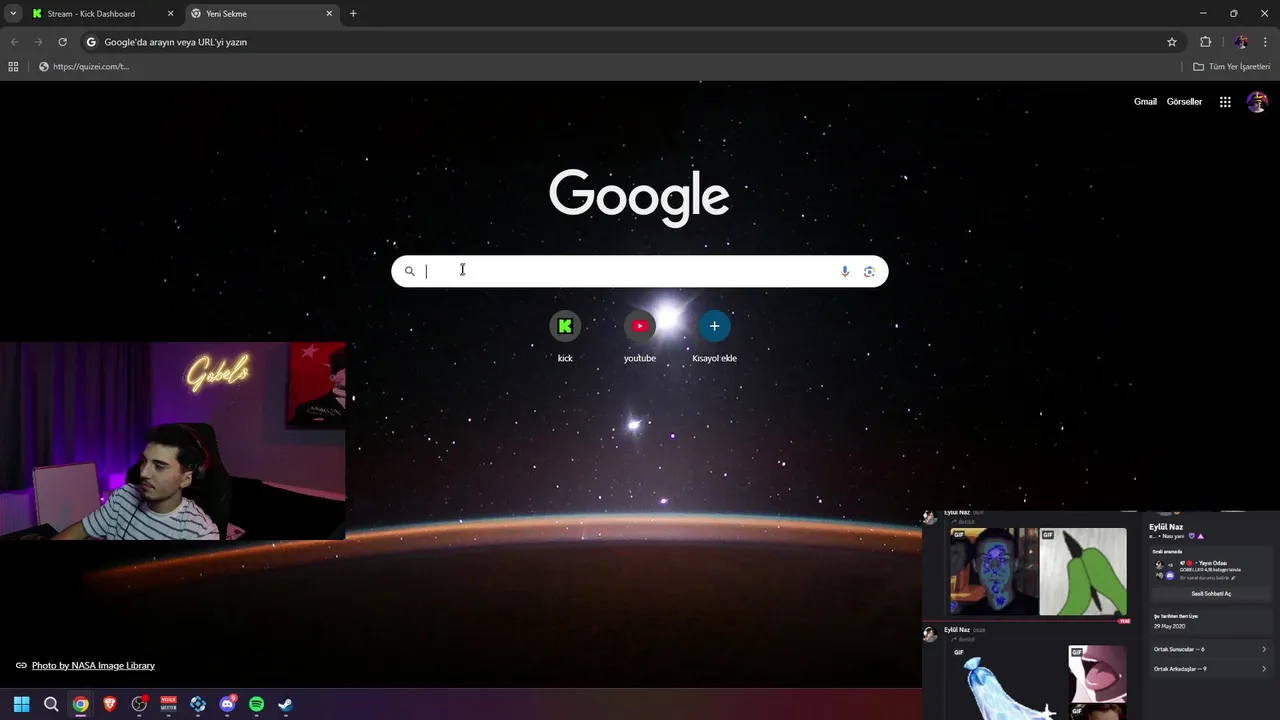
Task: Open the Google apps grid
Action: coord(1225,102)
